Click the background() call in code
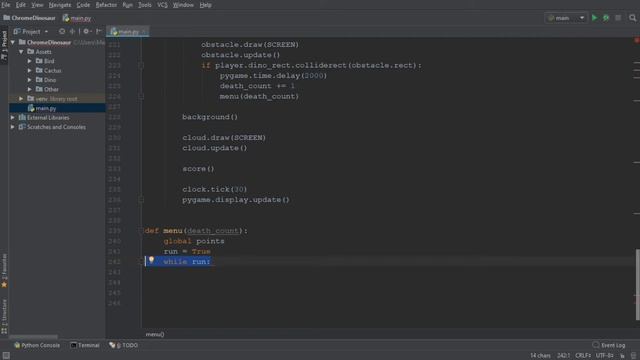Viewport: 640px width, 360px height. point(210,117)
